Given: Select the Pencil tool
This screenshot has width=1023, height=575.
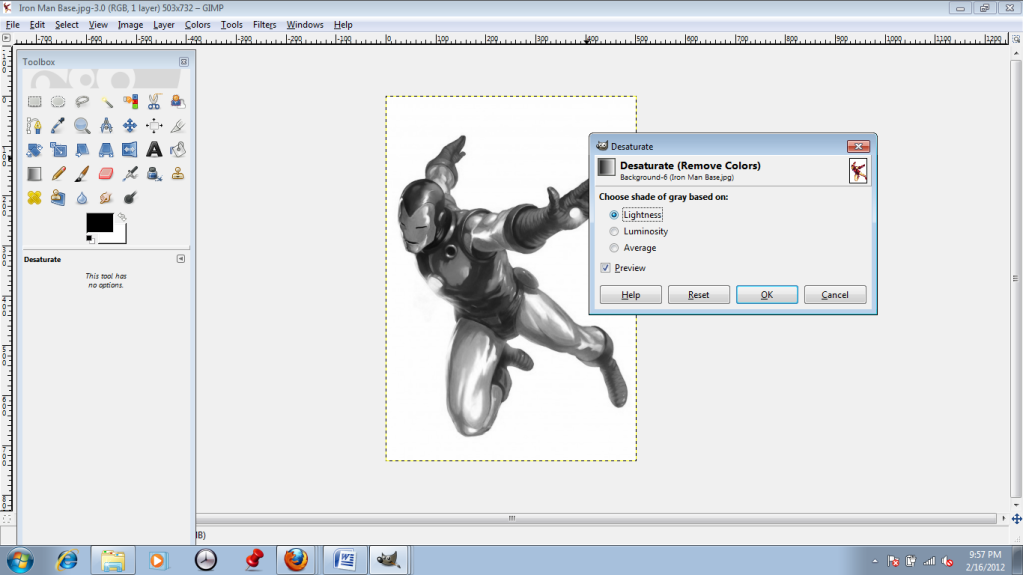Looking at the screenshot, I should coord(58,174).
